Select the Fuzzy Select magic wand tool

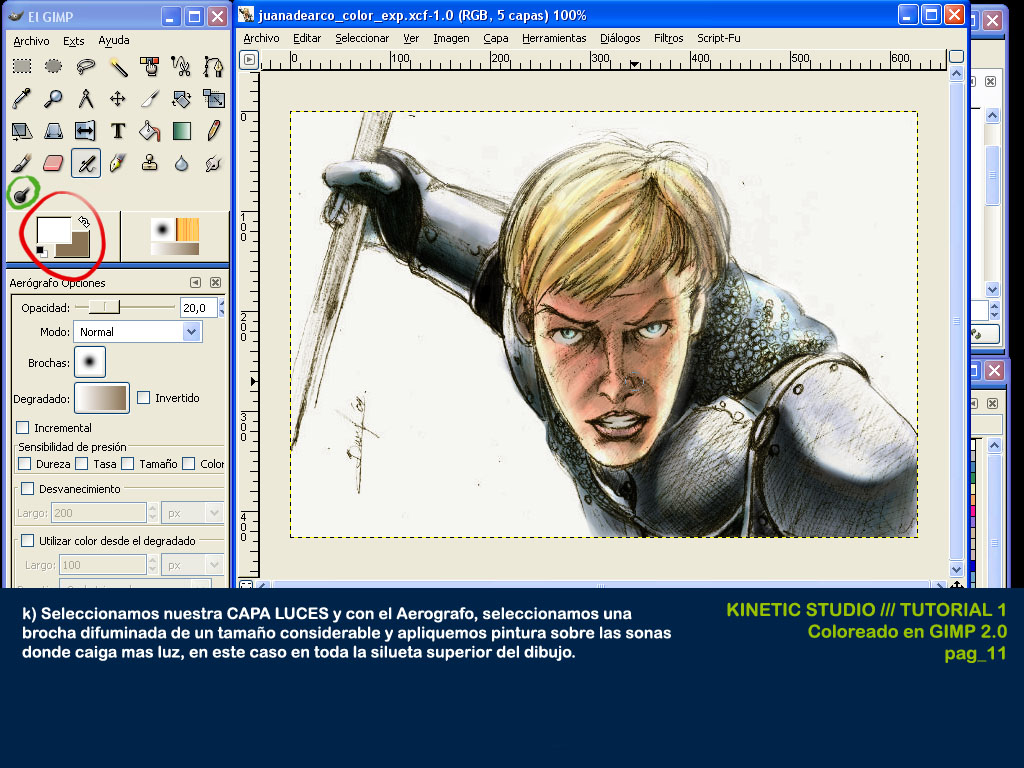pyautogui.click(x=118, y=66)
